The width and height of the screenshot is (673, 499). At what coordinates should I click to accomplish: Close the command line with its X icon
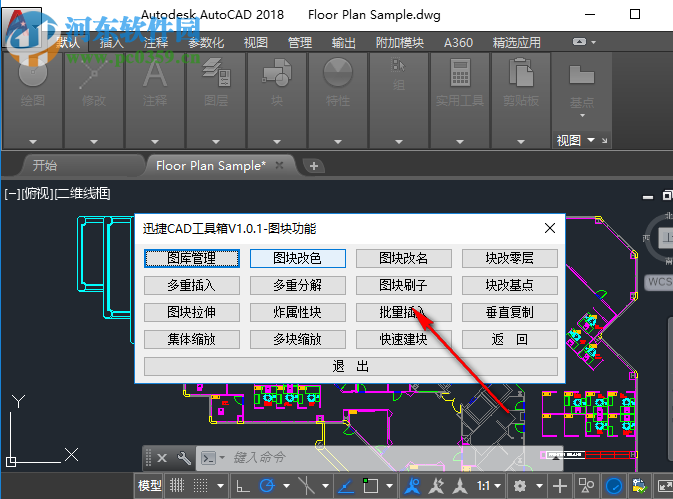coord(162,458)
